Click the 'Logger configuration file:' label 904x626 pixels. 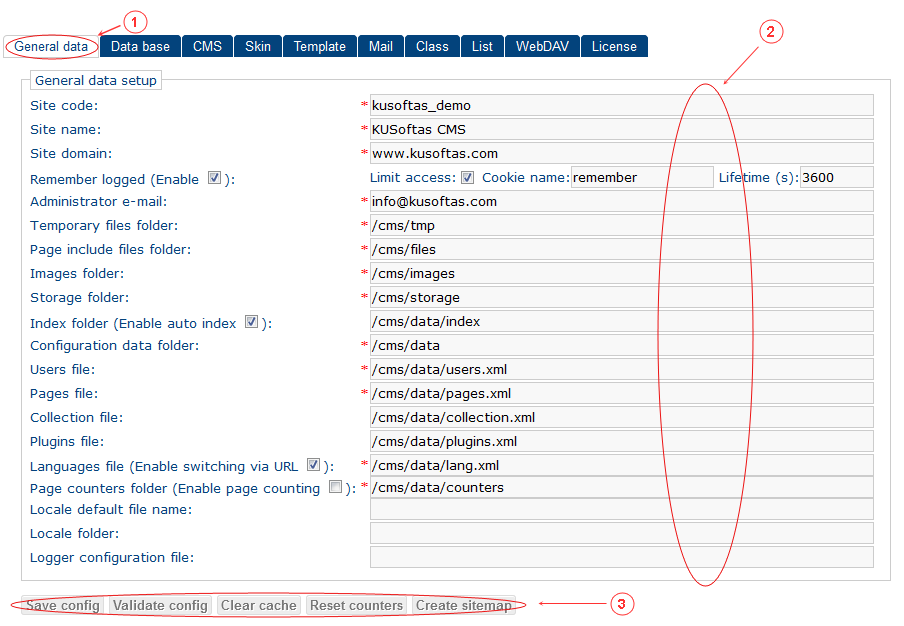tap(112, 558)
